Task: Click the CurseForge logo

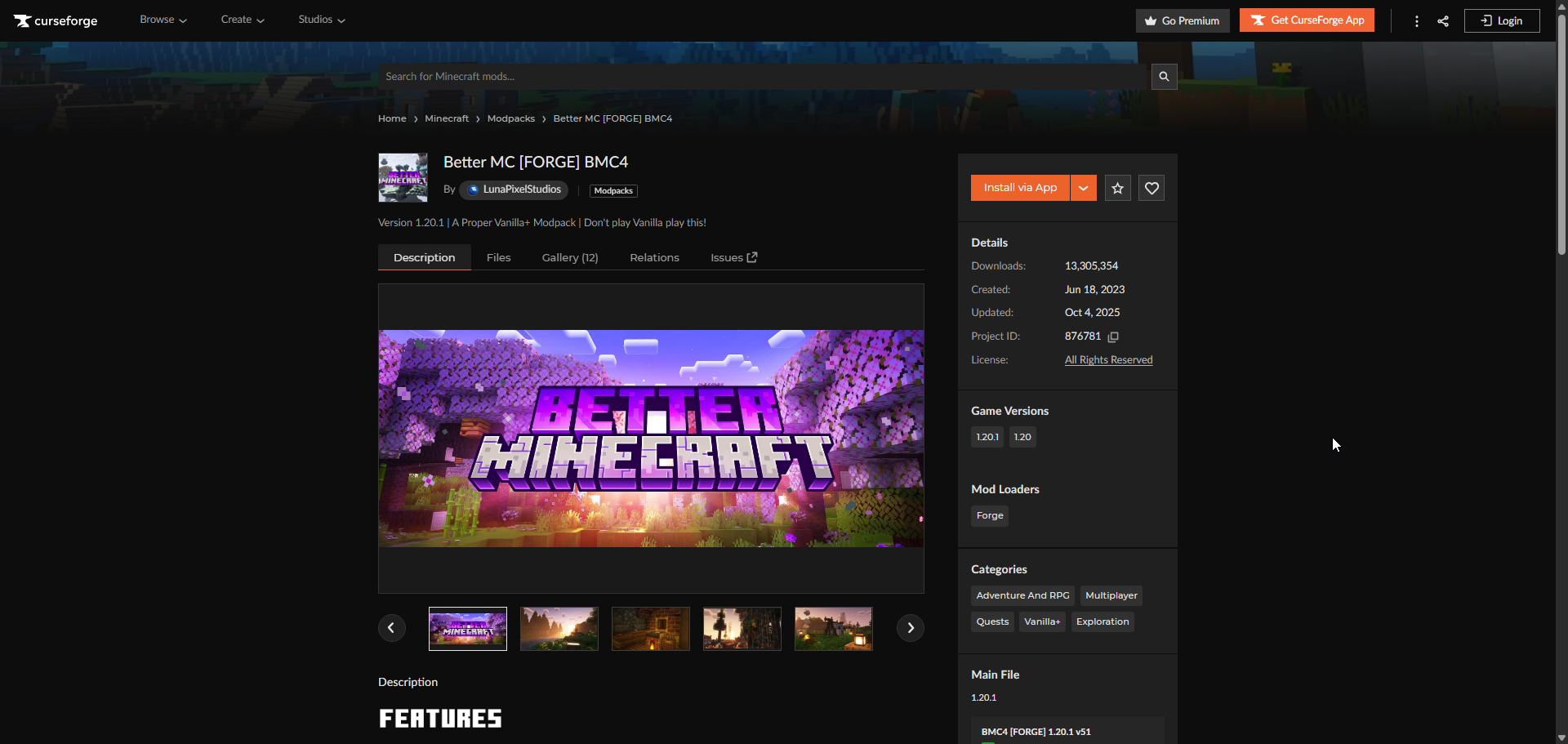Action: (56, 20)
